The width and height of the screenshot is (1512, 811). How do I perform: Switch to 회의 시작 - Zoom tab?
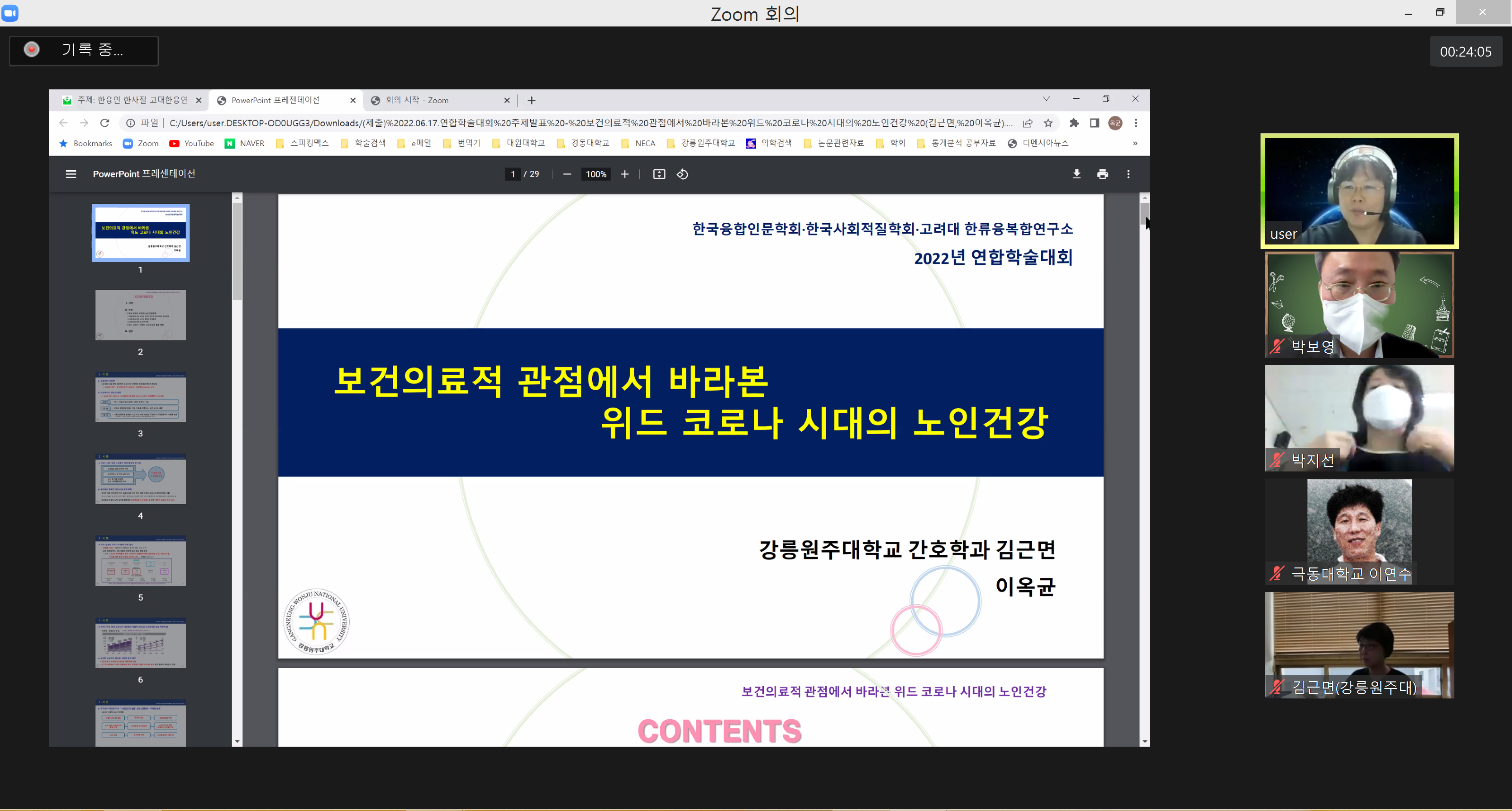click(x=440, y=100)
